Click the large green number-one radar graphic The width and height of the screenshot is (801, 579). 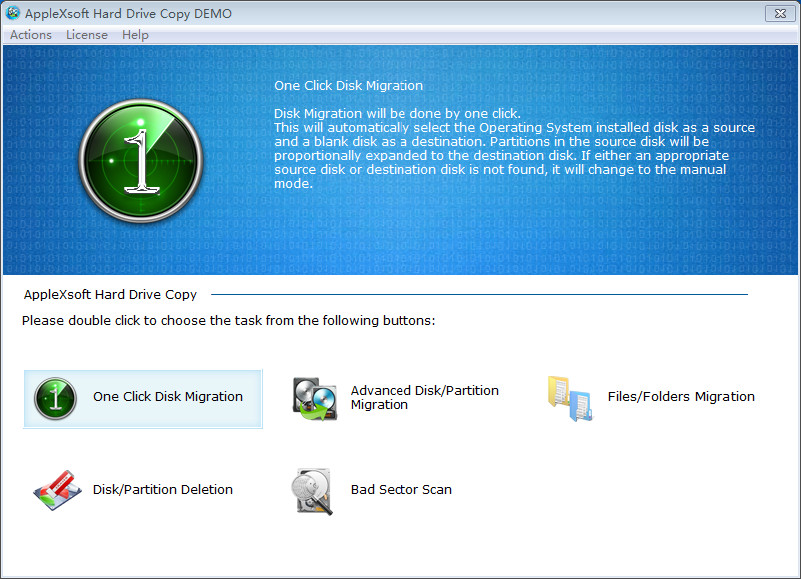(x=141, y=161)
